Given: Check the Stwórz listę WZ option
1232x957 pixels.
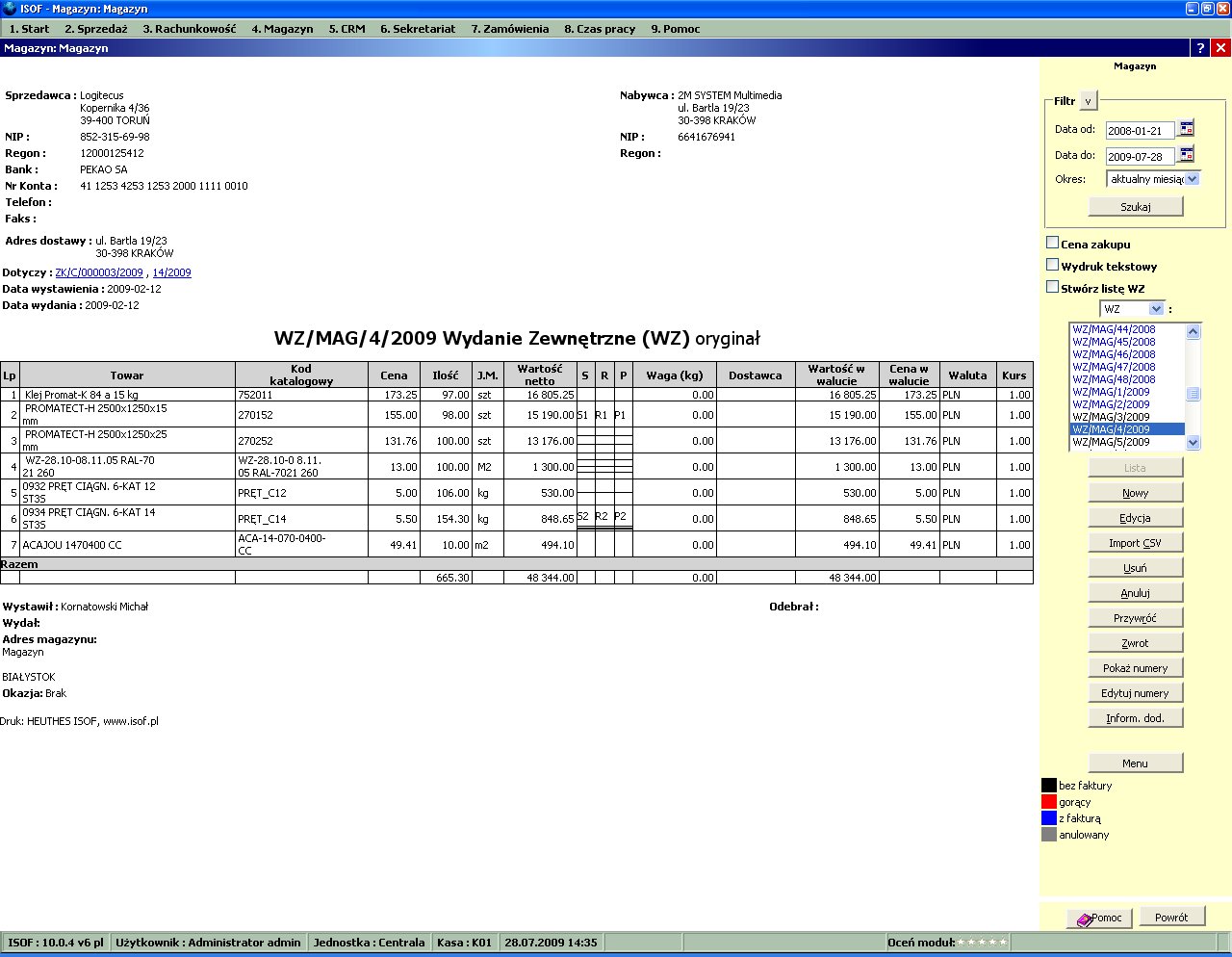Looking at the screenshot, I should coord(1052,287).
